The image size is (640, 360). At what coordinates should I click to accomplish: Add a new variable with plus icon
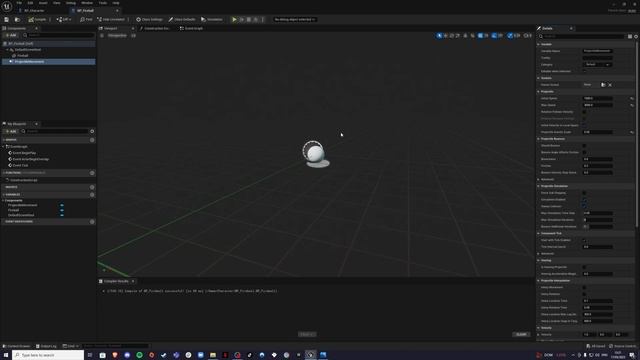[x=92, y=195]
